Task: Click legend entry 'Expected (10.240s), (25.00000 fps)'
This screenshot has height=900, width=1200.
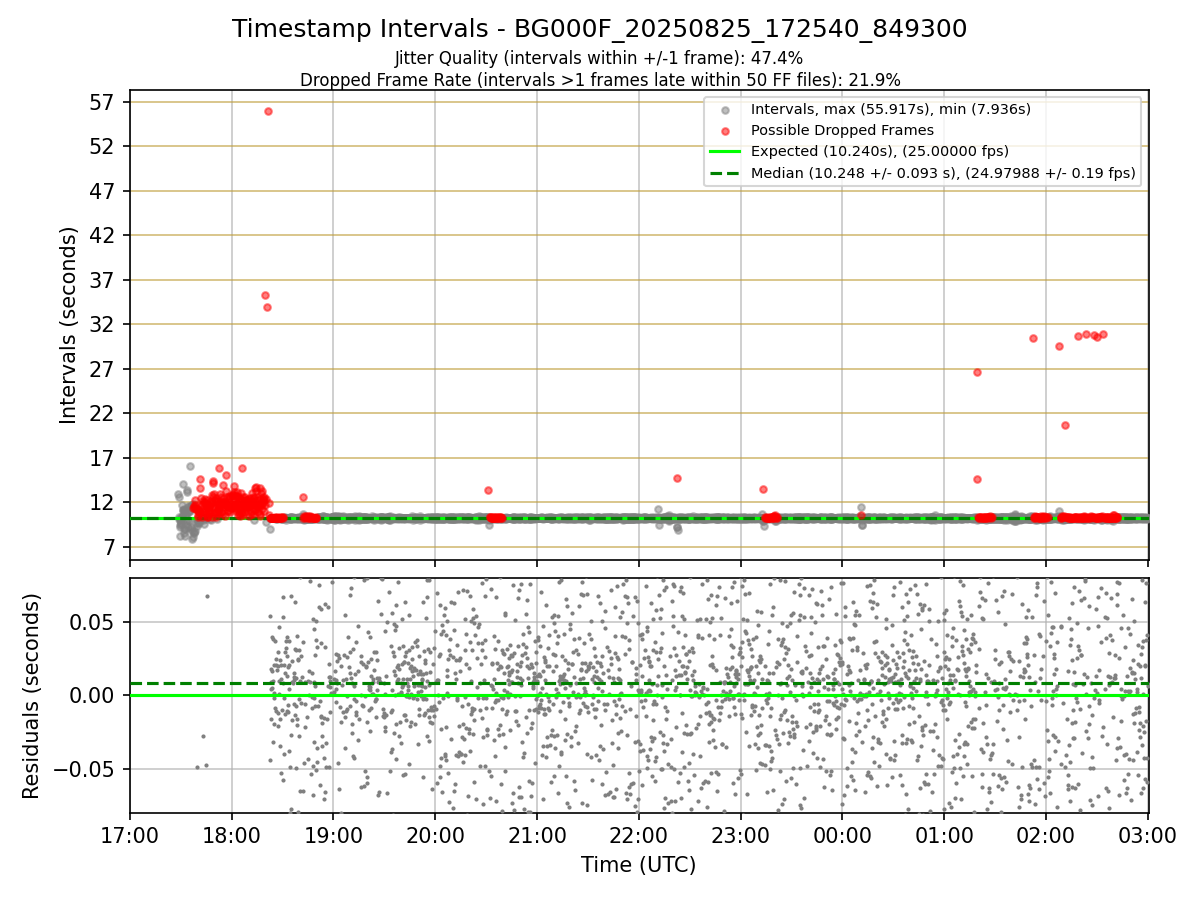Action: [879, 151]
